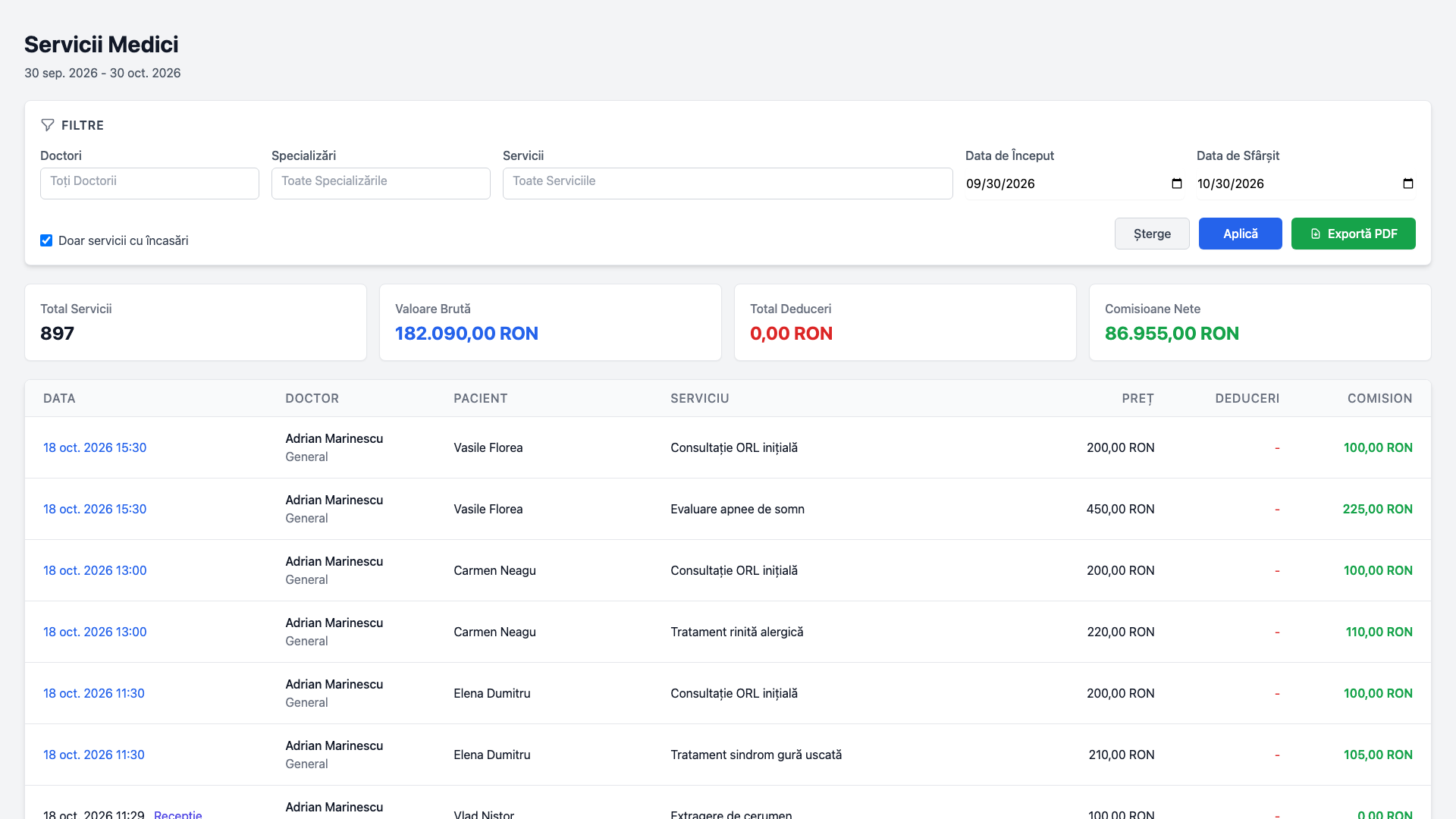This screenshot has width=1456, height=819.
Task: Open the 11:30 link for Tratament sindrom gură uscată
Action: (94, 755)
